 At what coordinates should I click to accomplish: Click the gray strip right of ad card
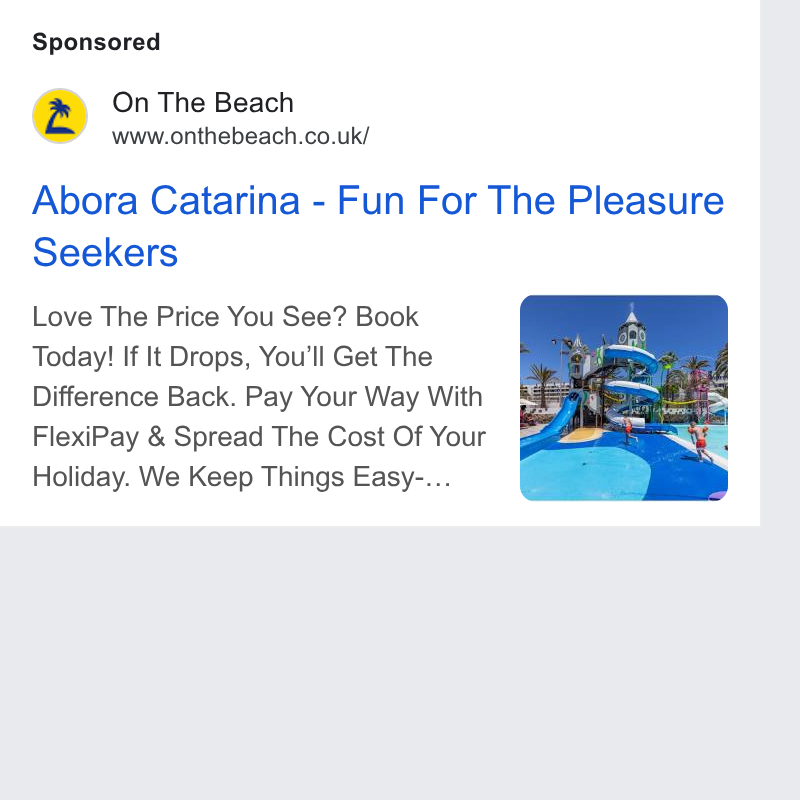[x=780, y=262]
